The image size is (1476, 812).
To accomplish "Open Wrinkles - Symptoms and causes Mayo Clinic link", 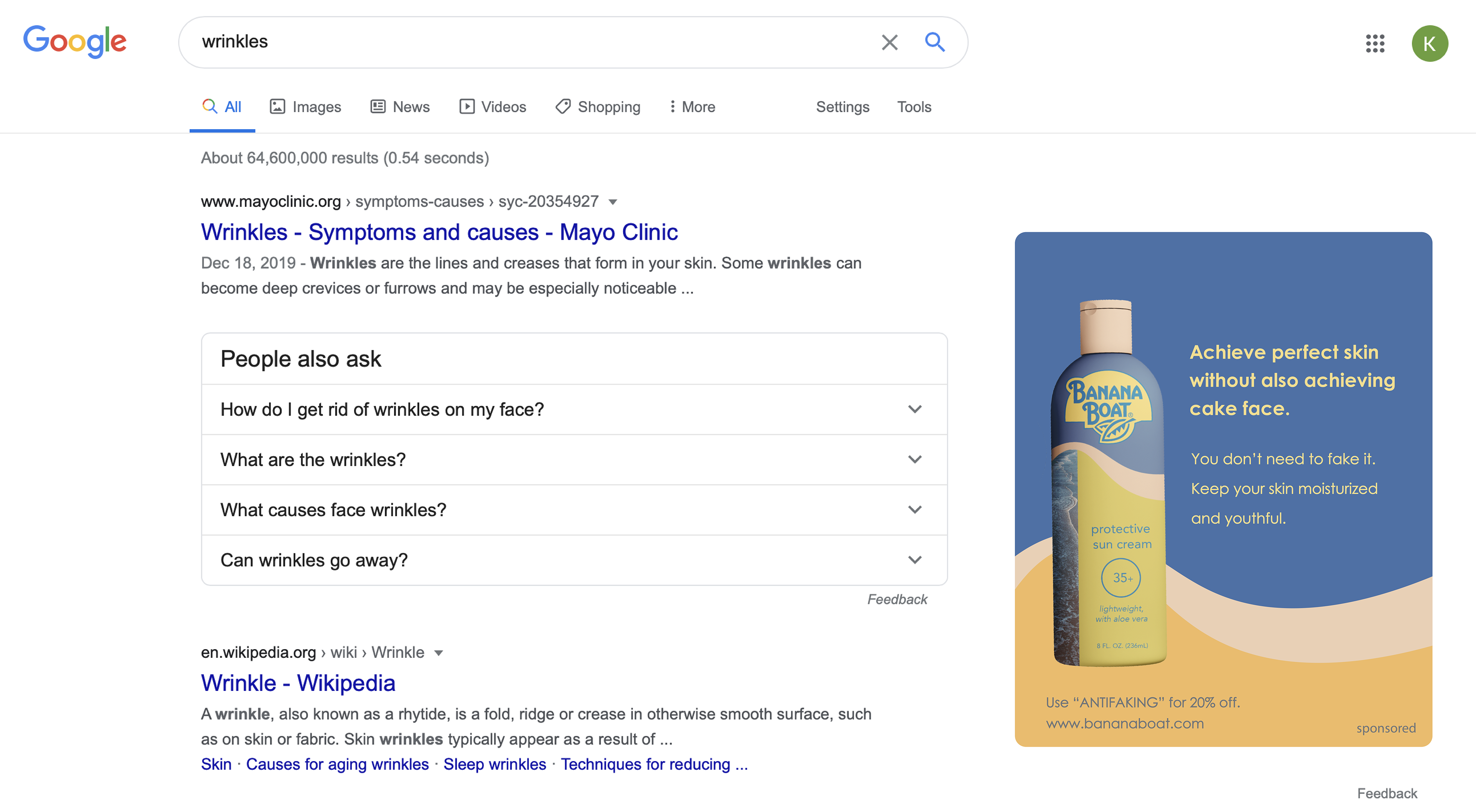I will click(439, 232).
